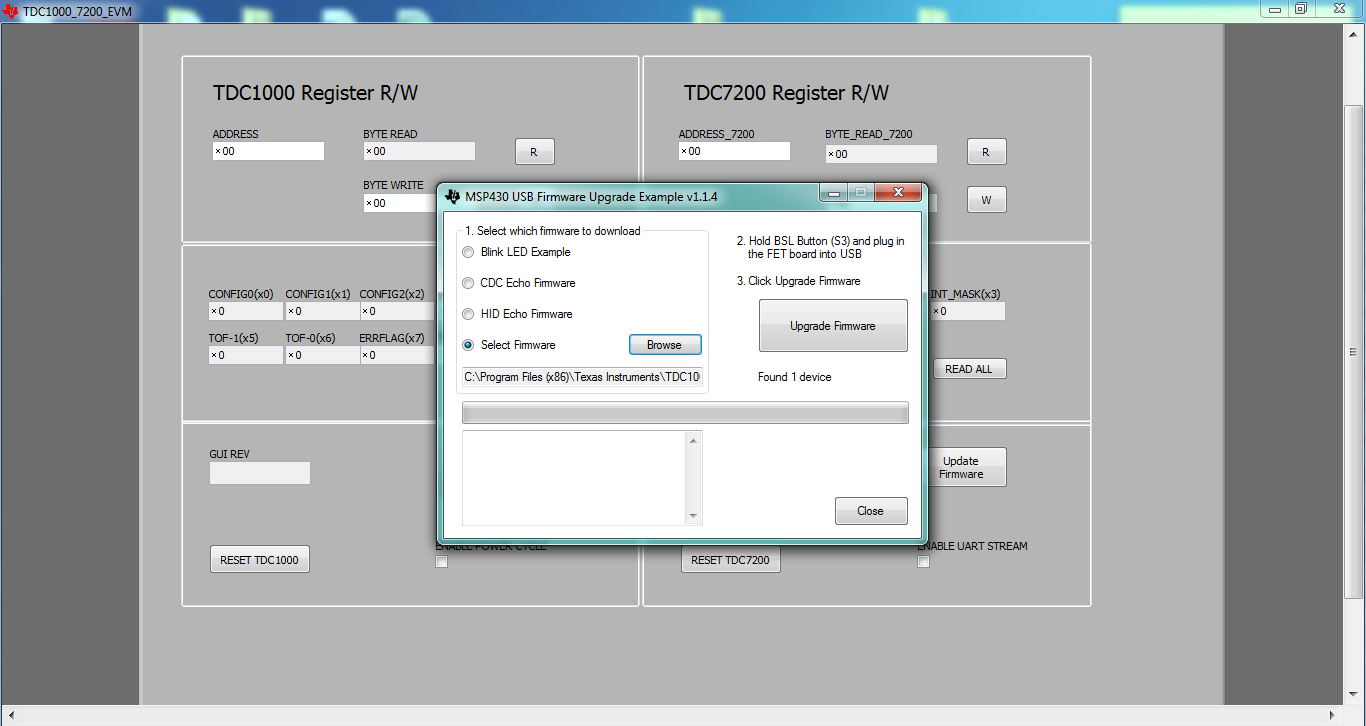Click the log area scroll down arrow
The image size is (1366, 726).
tap(693, 516)
